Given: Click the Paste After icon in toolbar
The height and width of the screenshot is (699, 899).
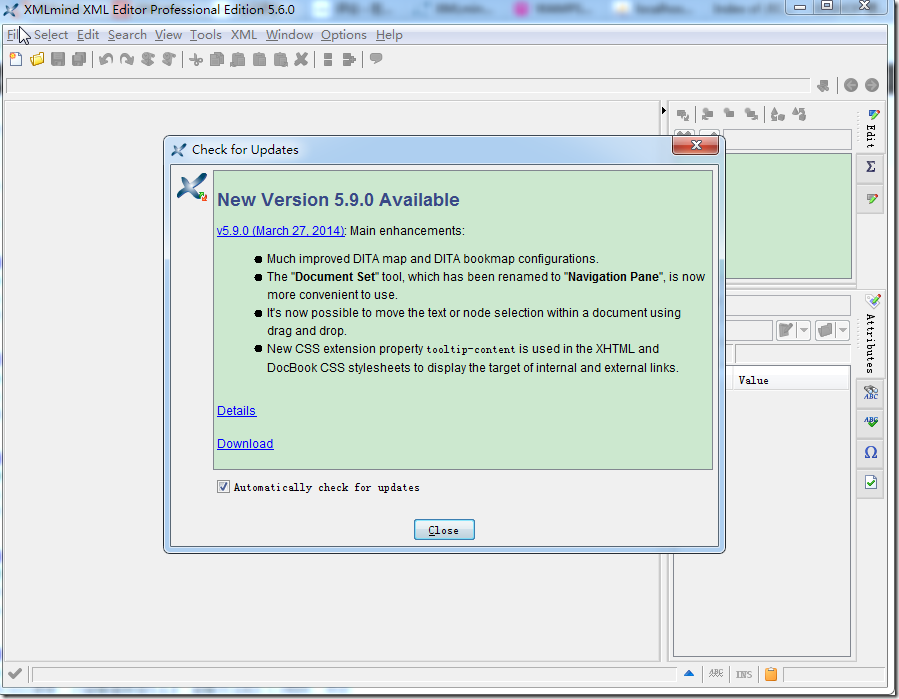Looking at the screenshot, I should [280, 59].
